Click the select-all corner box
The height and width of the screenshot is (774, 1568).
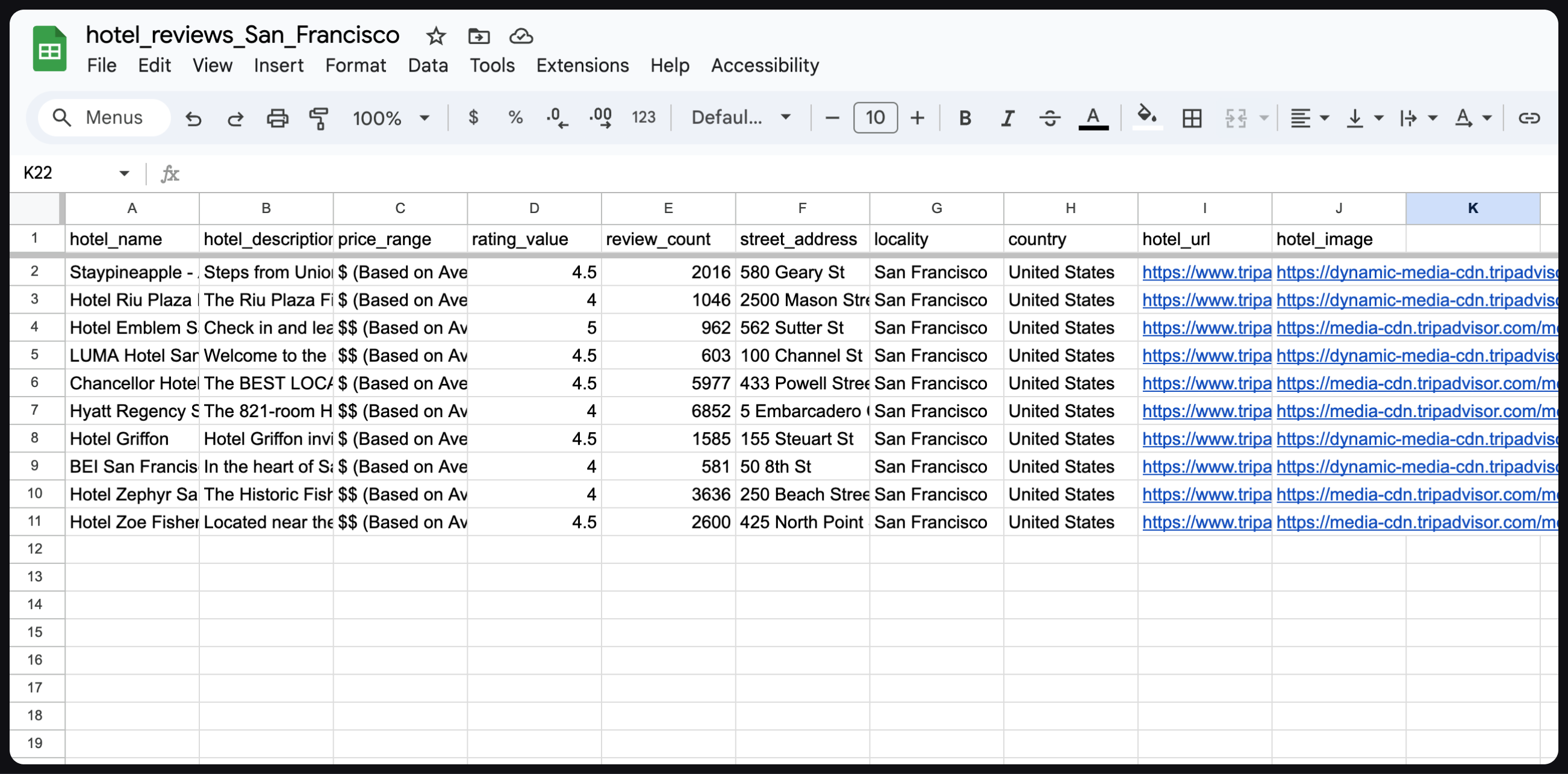click(x=37, y=208)
